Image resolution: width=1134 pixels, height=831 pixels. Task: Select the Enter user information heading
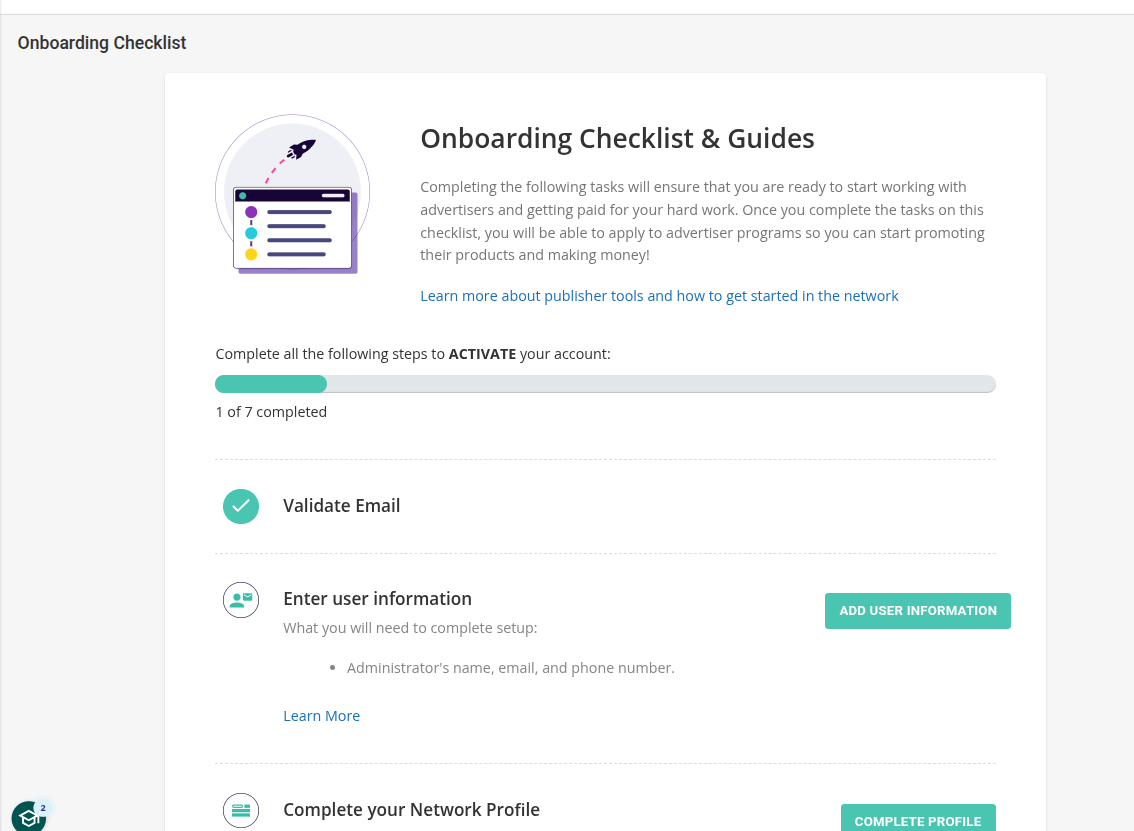pos(377,599)
